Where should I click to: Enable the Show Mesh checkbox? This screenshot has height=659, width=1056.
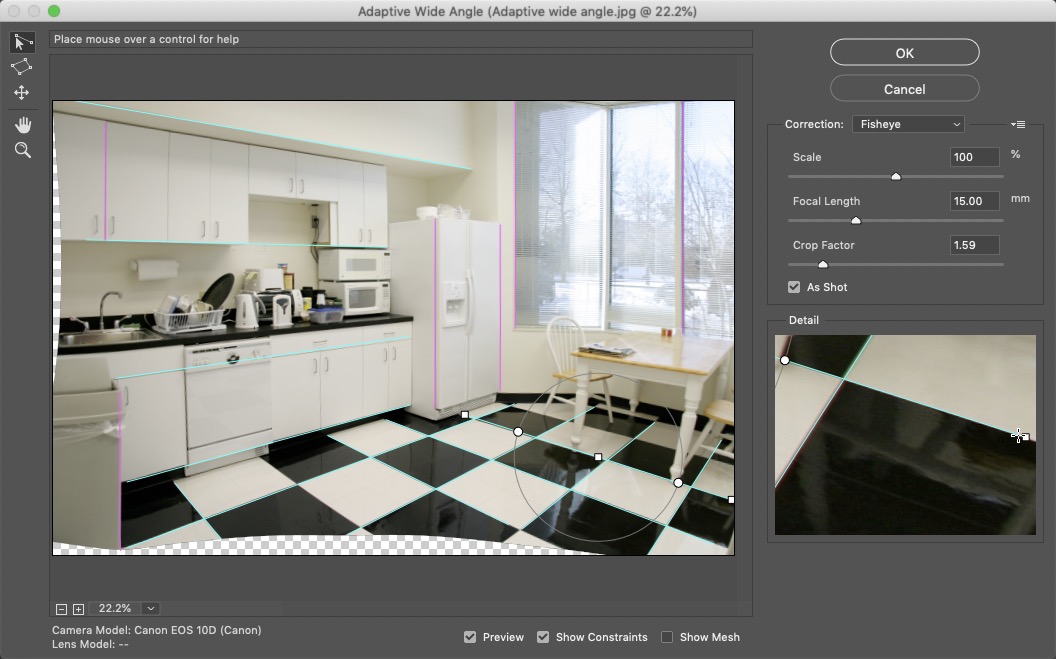pos(667,637)
